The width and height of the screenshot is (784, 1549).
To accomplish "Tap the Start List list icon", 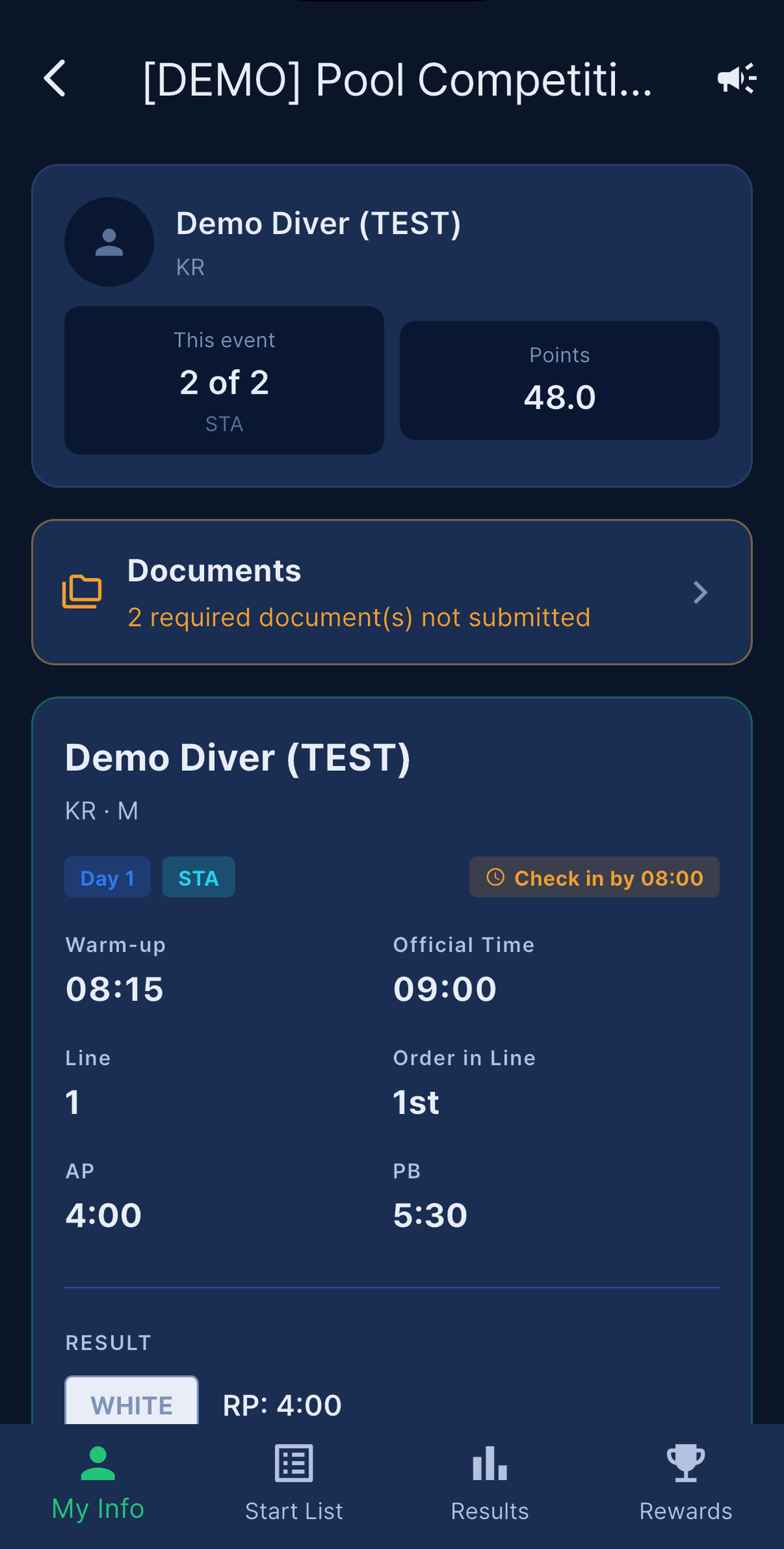I will 294,1463.
